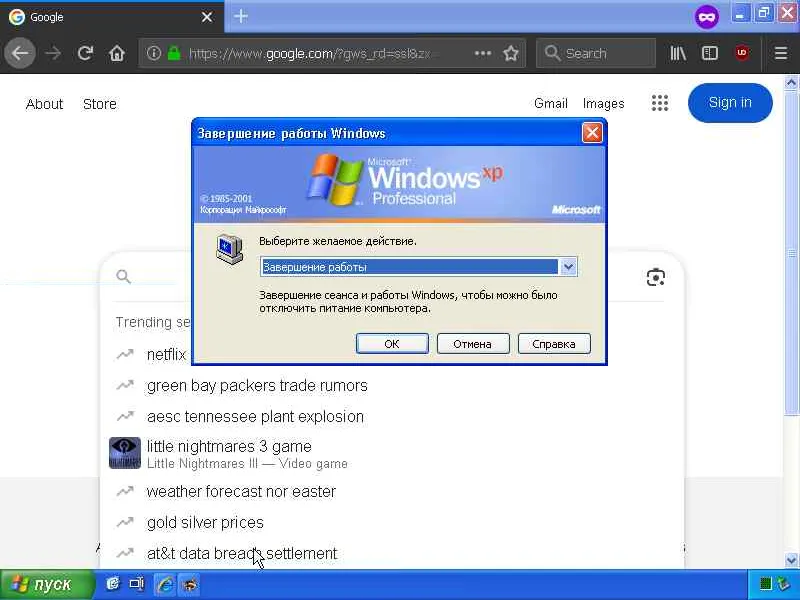800x600 pixels.
Task: Click the first quick launch icon
Action: 113,583
